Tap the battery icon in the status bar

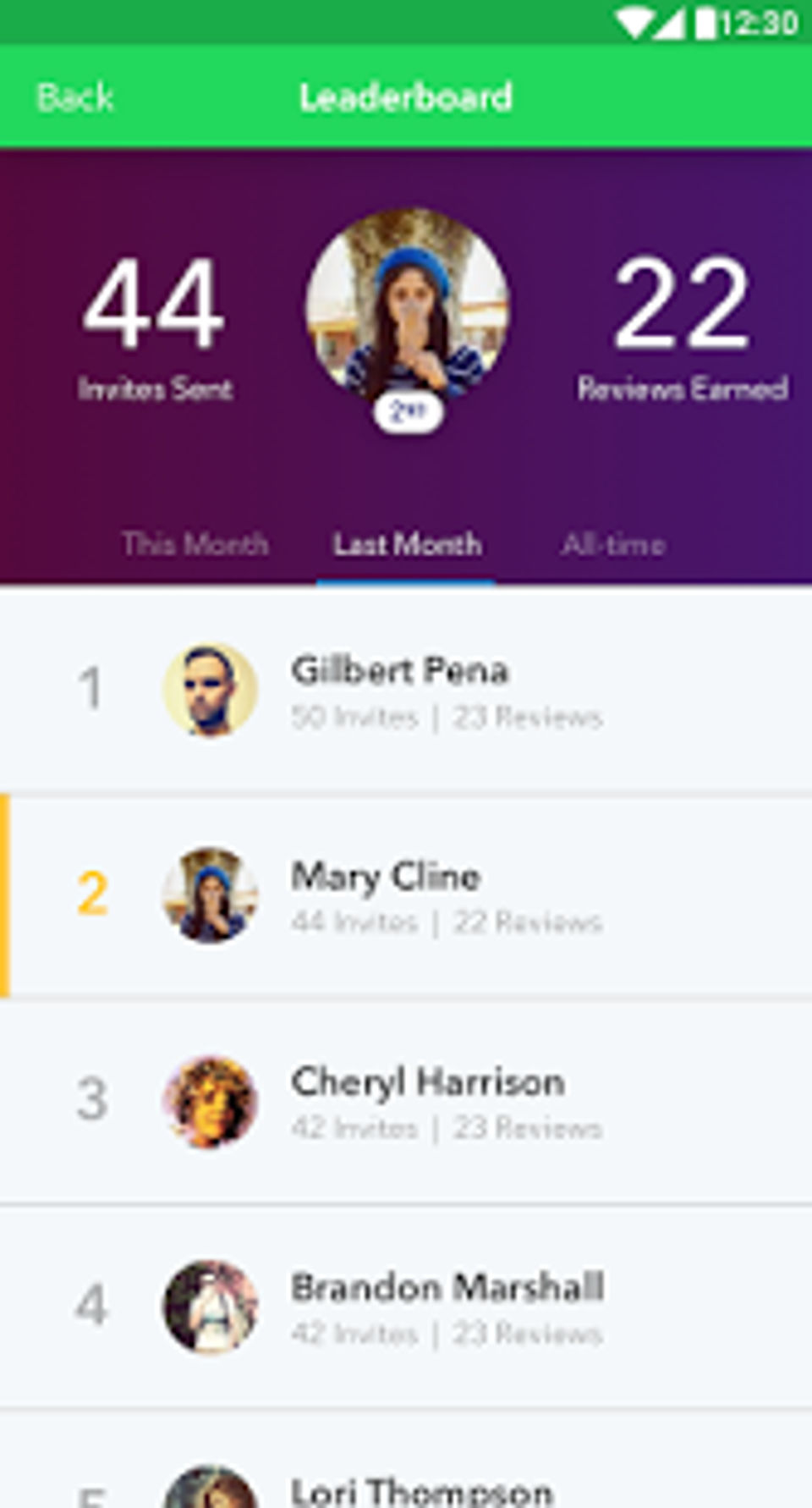point(705,22)
